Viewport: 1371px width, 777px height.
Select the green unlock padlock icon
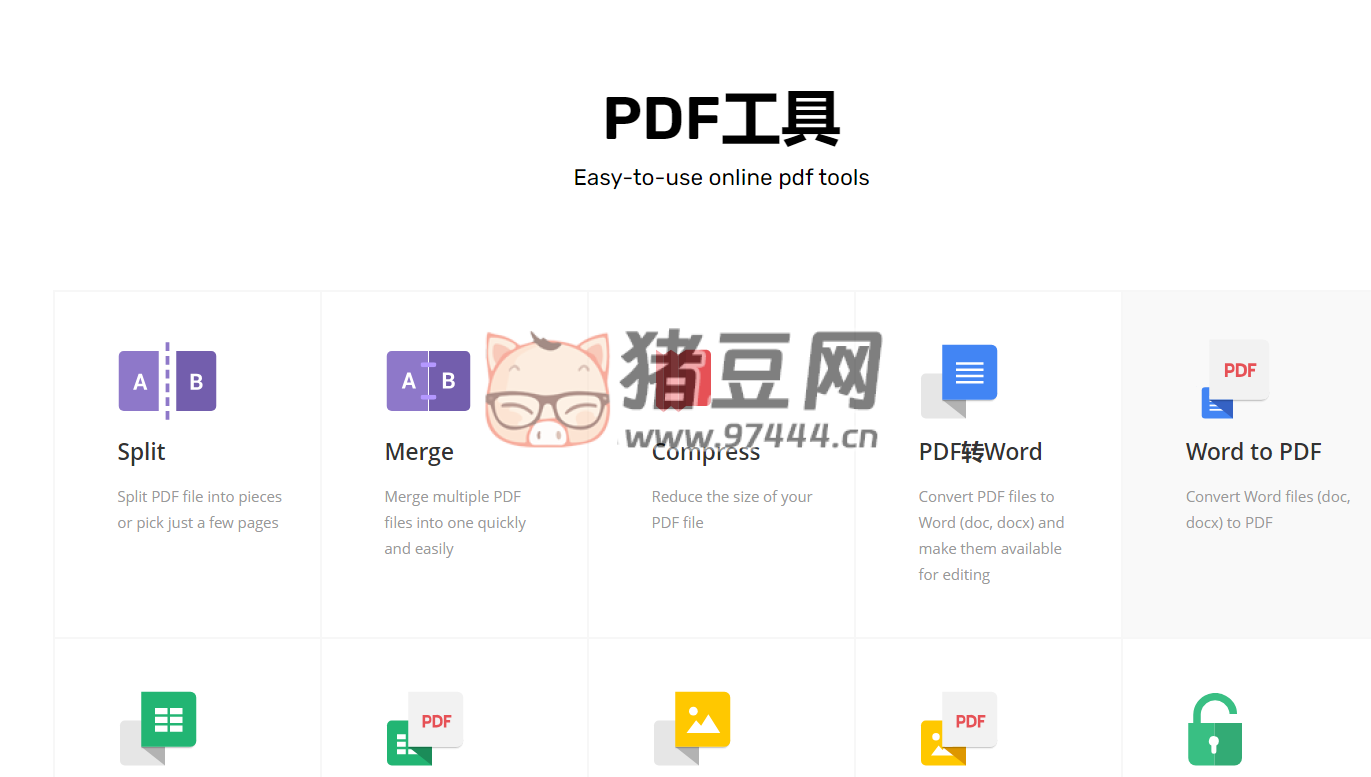(x=1215, y=729)
